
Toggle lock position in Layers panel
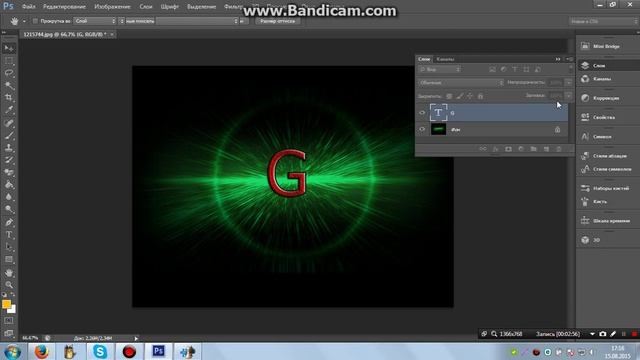470,96
